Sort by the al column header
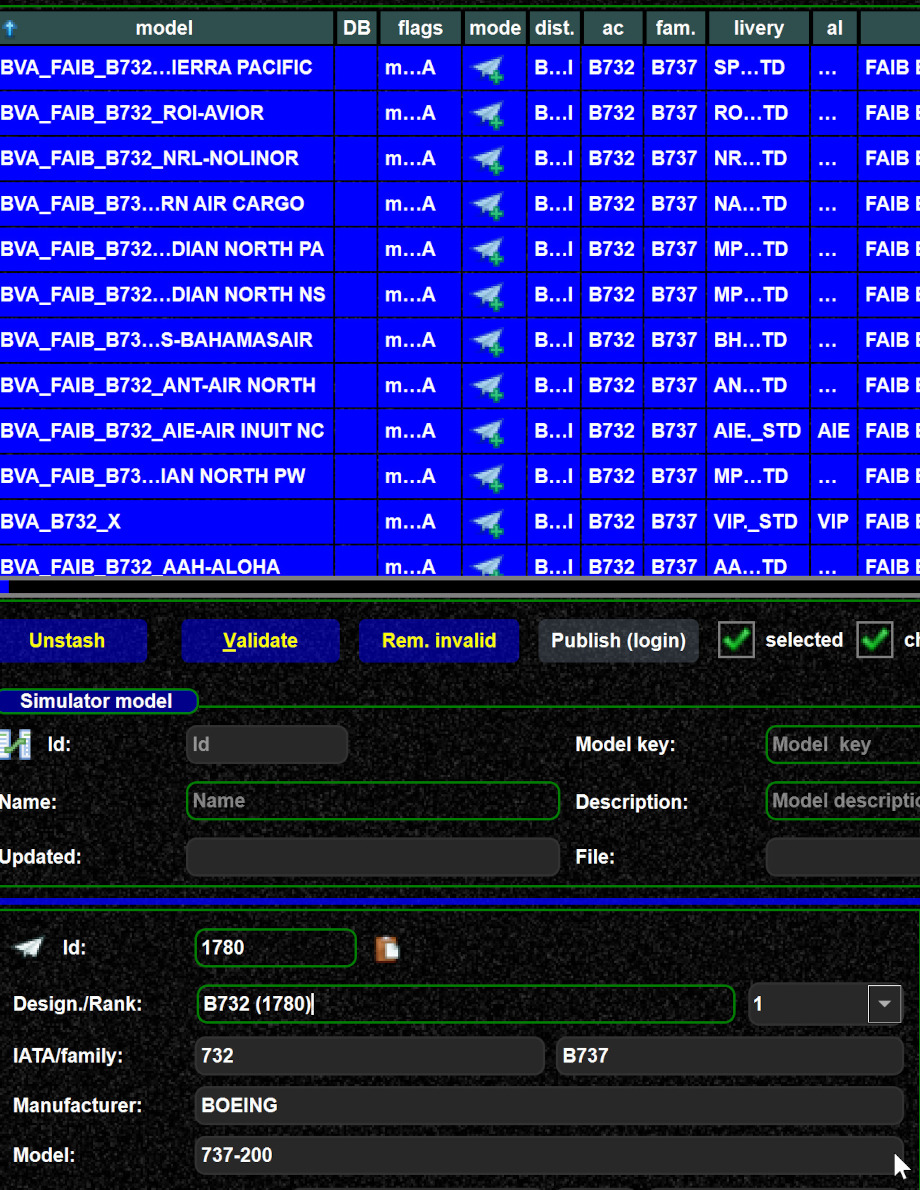The image size is (920, 1190). click(x=835, y=28)
